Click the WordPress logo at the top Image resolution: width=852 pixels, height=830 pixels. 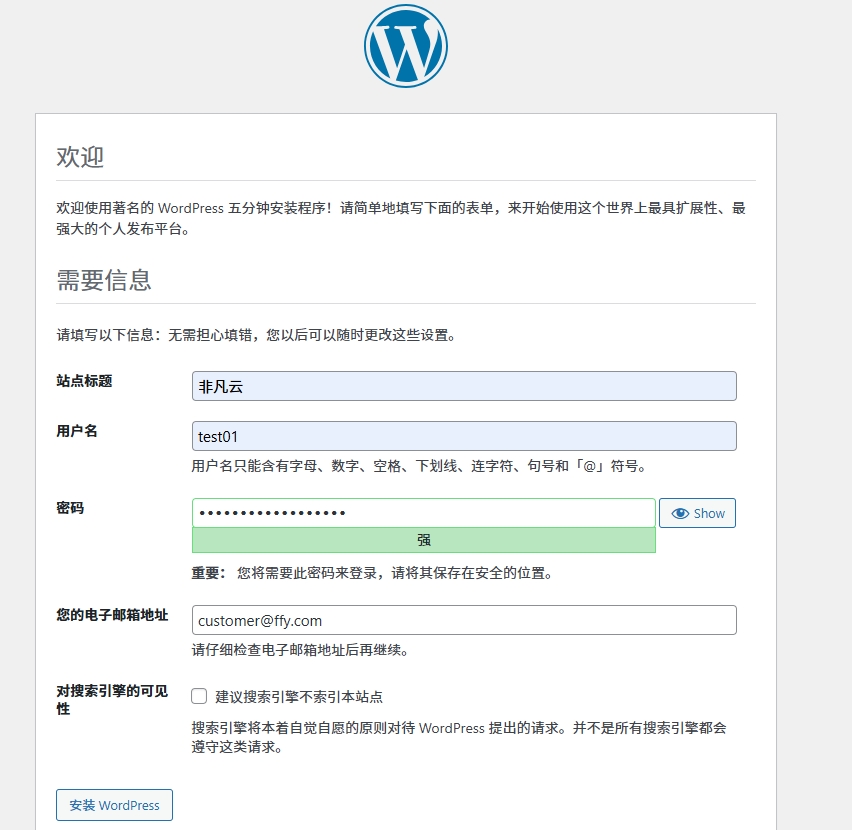point(405,46)
